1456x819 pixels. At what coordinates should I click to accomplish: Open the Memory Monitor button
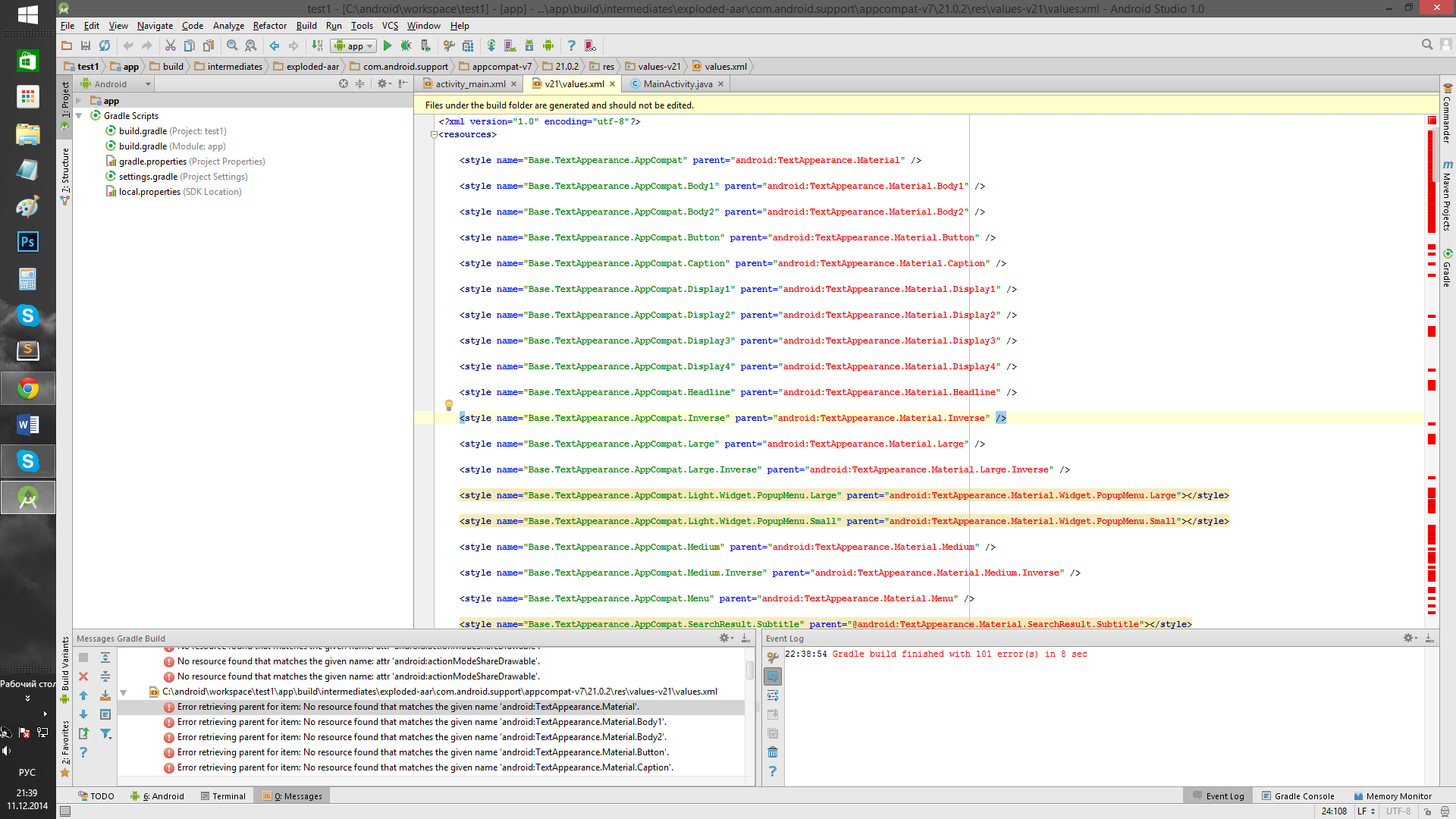click(x=1392, y=796)
